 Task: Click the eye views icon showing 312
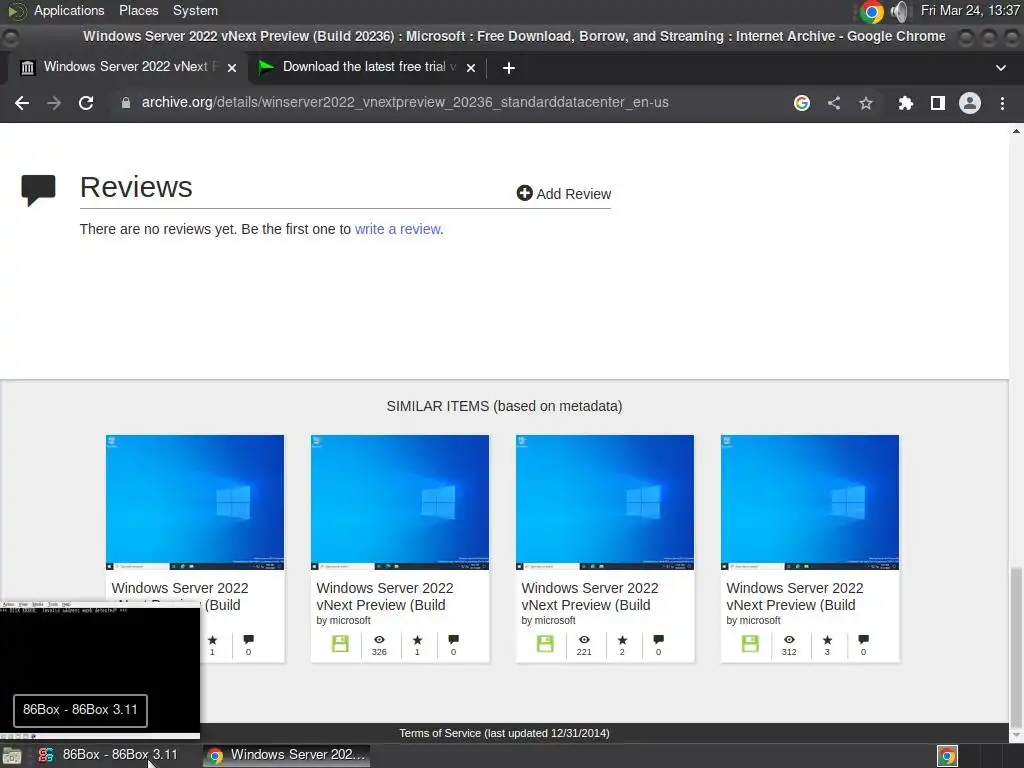tap(789, 640)
